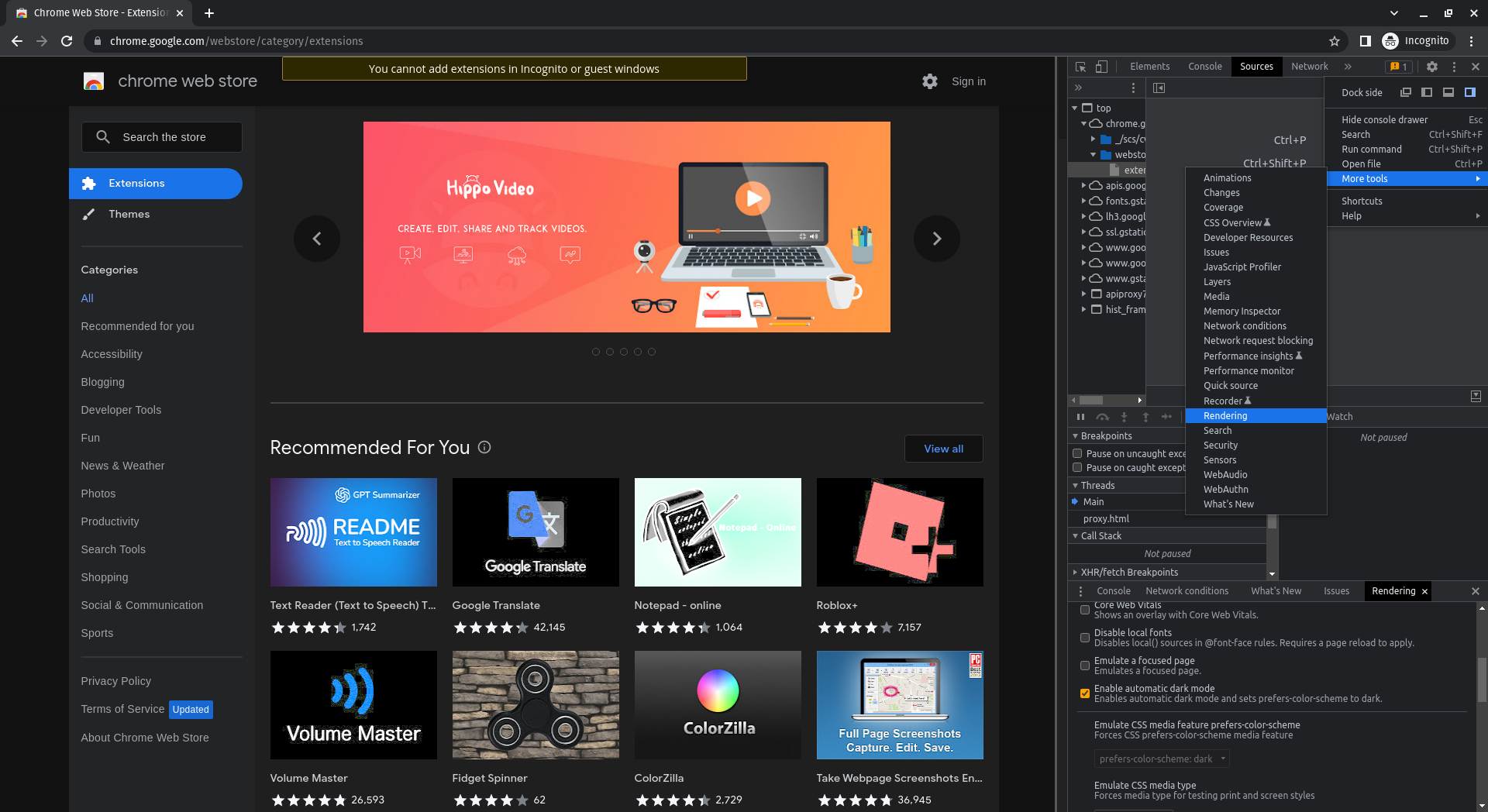
Task: Go to next carousel banner
Action: coord(936,239)
